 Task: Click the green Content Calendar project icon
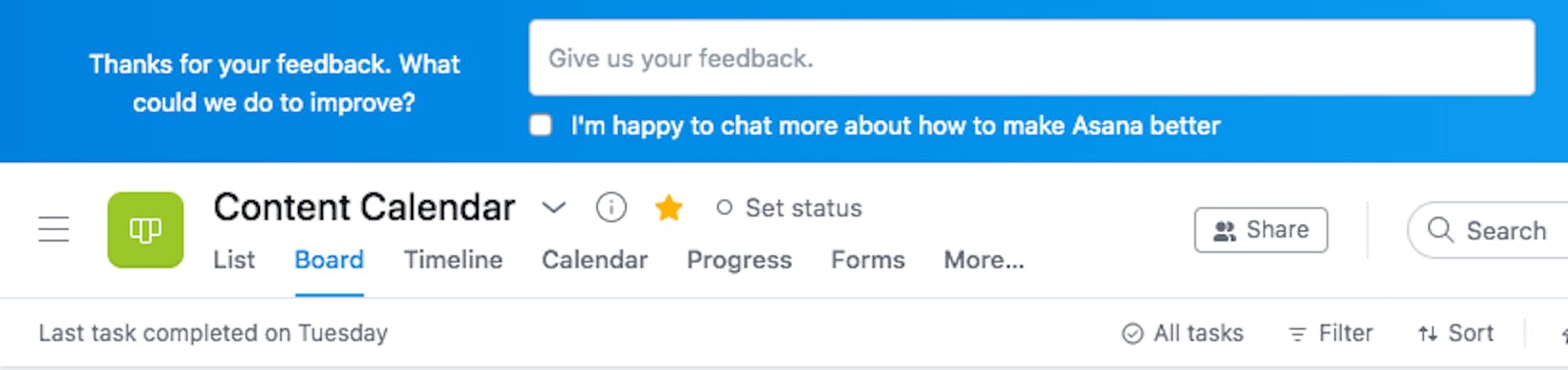click(146, 230)
